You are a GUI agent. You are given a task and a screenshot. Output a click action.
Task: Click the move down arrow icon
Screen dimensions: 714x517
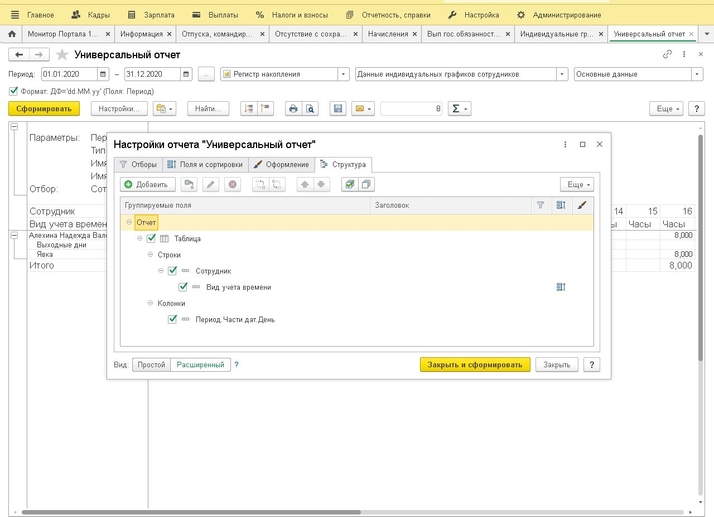pyautogui.click(x=321, y=185)
